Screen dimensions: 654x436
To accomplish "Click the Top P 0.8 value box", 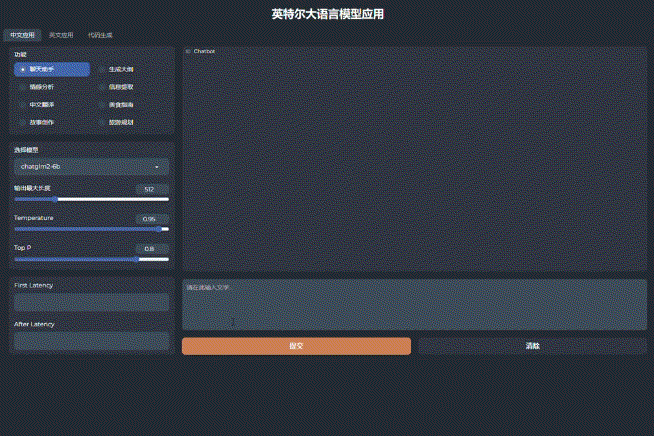I will click(x=152, y=248).
